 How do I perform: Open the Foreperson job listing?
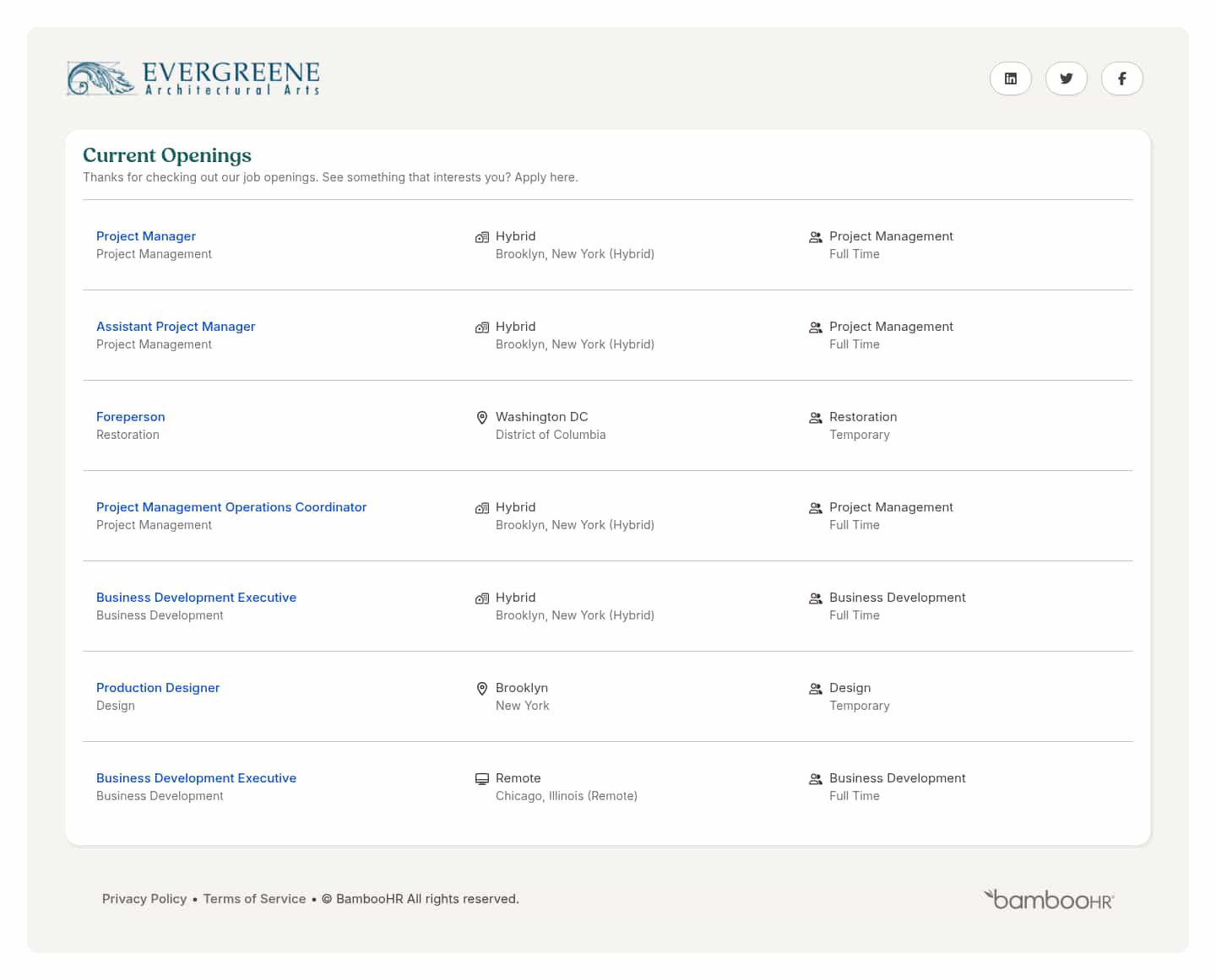131,417
